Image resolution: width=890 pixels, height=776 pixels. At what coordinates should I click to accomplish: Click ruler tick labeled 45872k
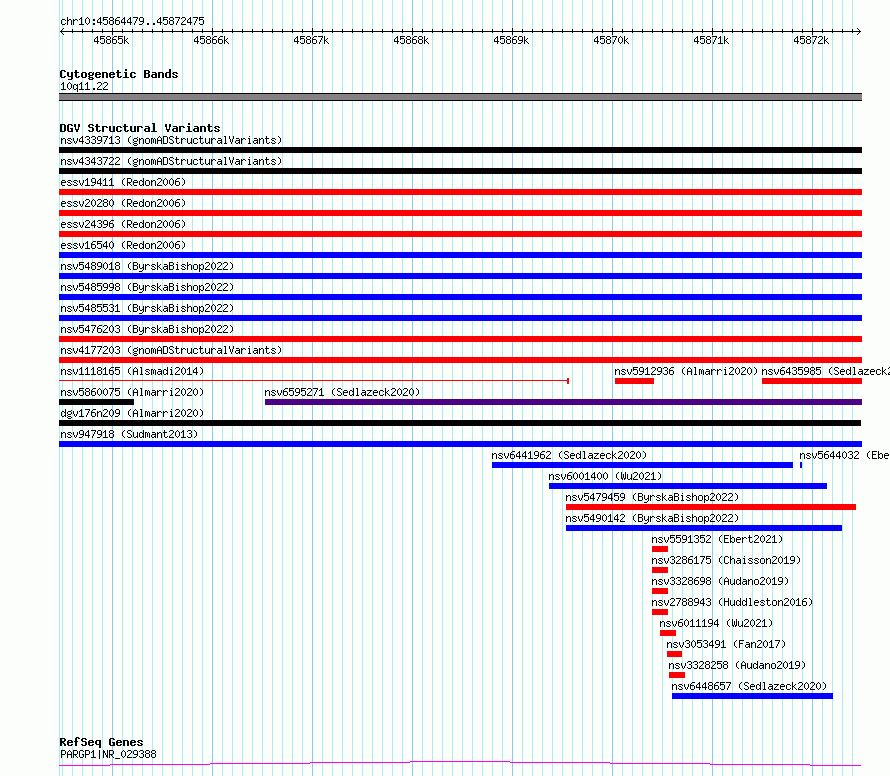pyautogui.click(x=811, y=40)
